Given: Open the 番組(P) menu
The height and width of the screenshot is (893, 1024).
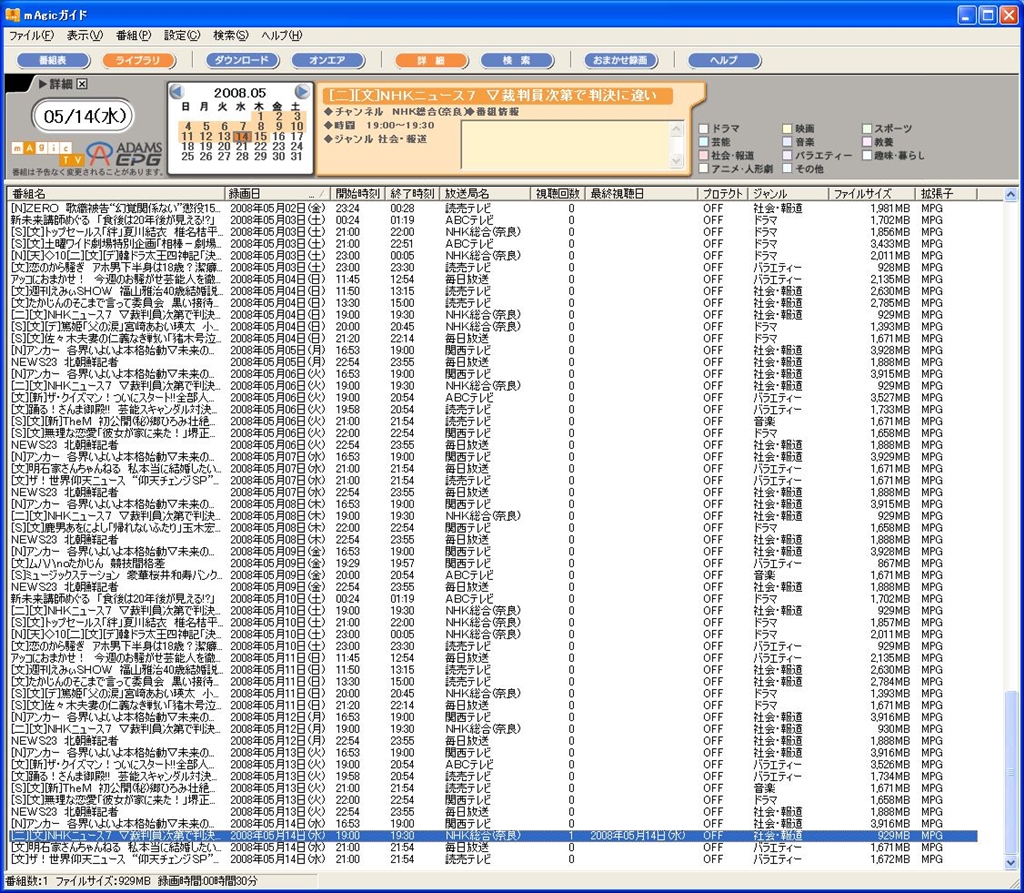Looking at the screenshot, I should (133, 35).
